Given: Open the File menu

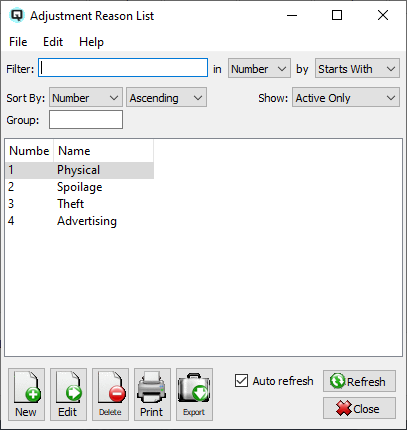Looking at the screenshot, I should [18, 42].
